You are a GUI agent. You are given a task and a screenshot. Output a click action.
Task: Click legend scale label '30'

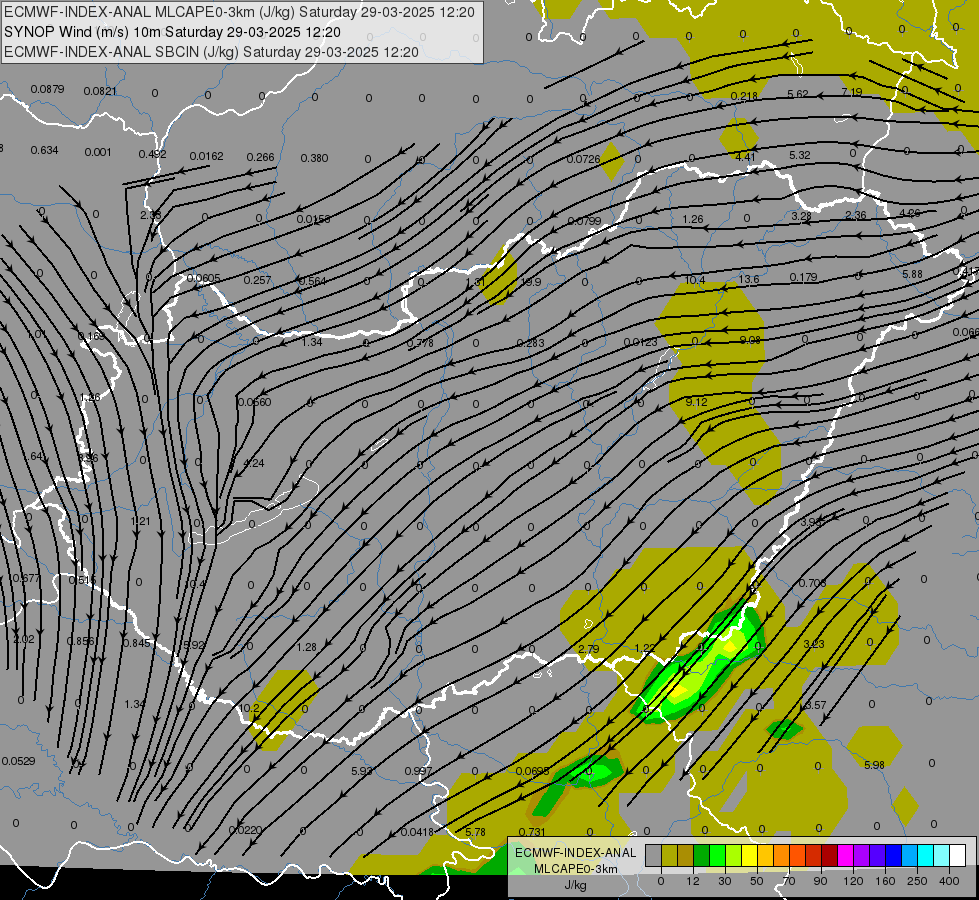(x=725, y=881)
